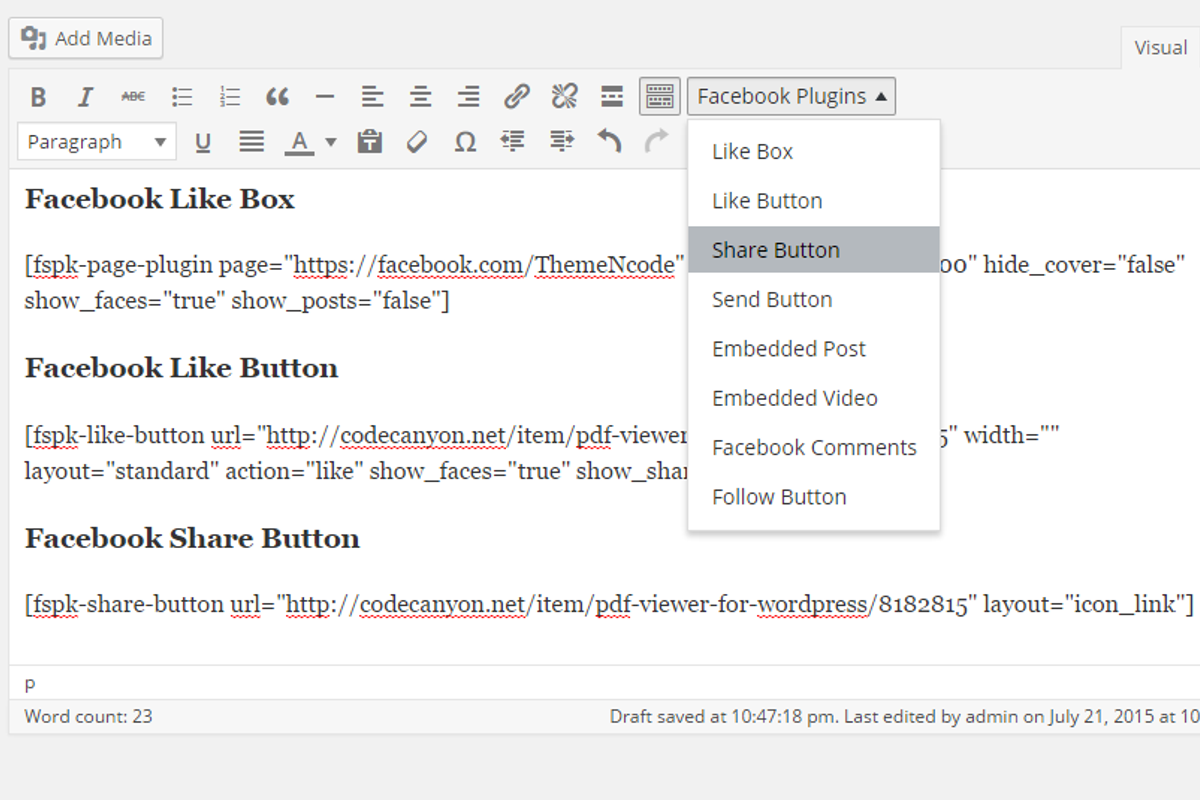Undo the last edit
Image resolution: width=1200 pixels, height=800 pixels.
[609, 142]
